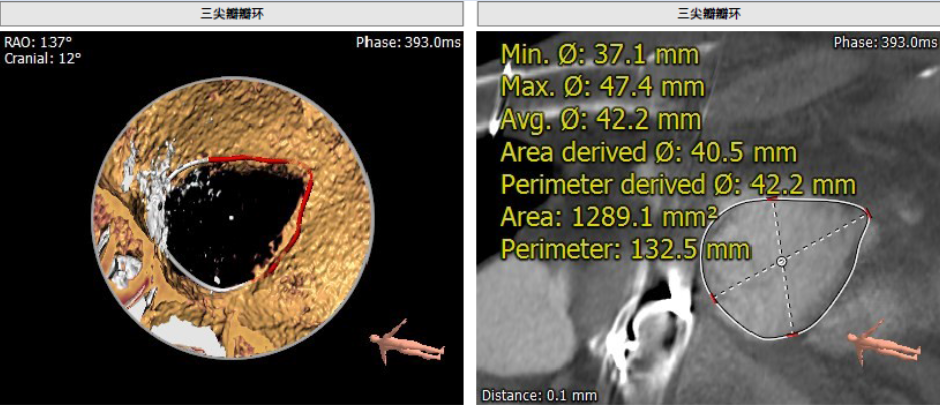
Task: Select the bottom red marker on the contour
Action: coord(791,335)
